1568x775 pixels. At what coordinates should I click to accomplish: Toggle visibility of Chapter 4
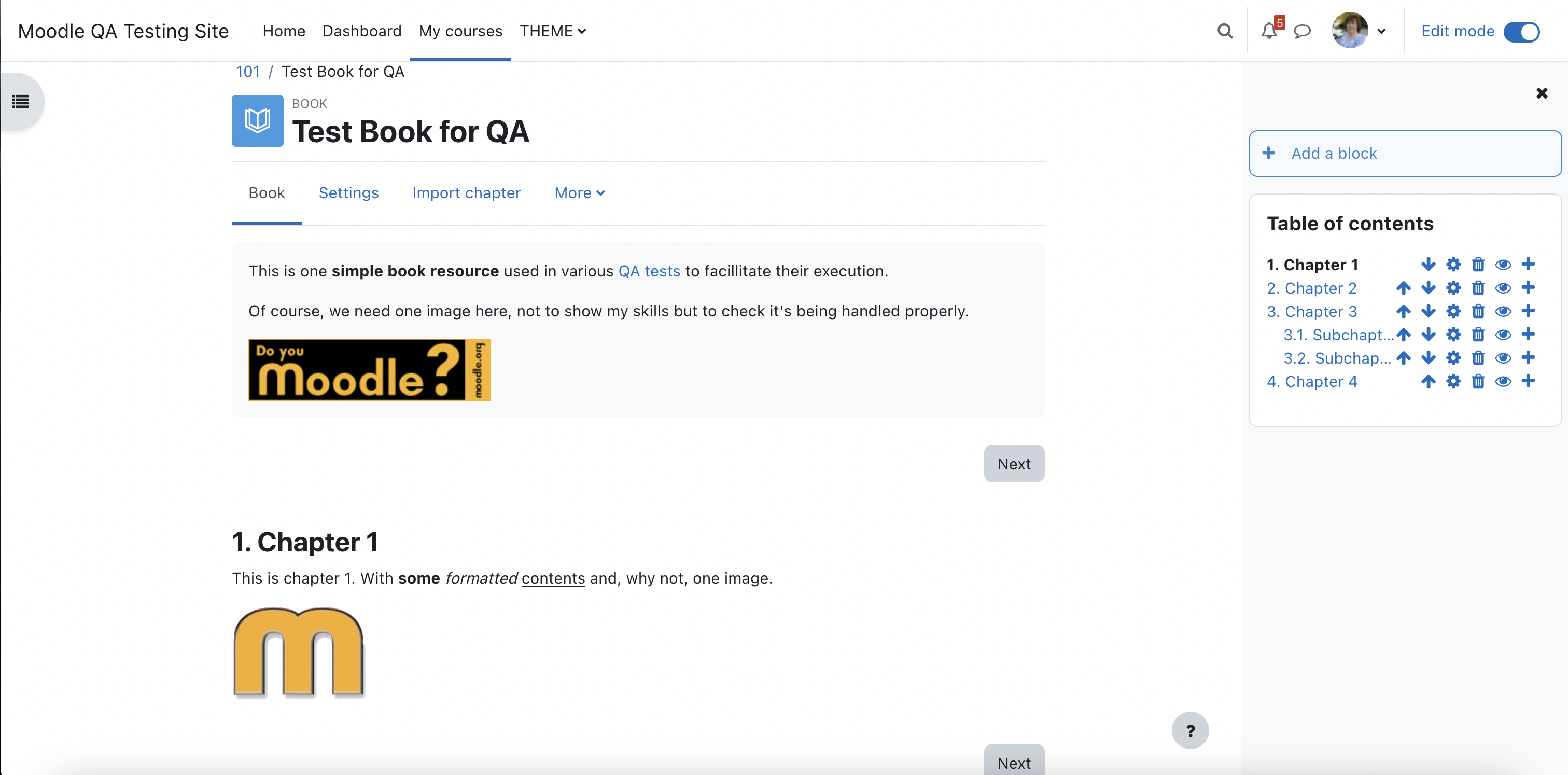[1503, 381]
